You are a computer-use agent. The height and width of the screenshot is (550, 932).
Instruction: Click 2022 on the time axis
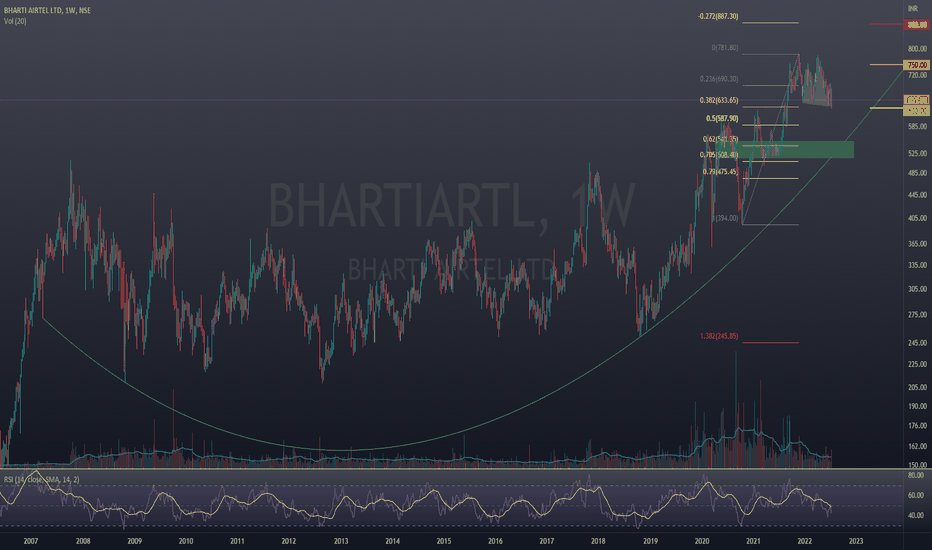pyautogui.click(x=805, y=541)
